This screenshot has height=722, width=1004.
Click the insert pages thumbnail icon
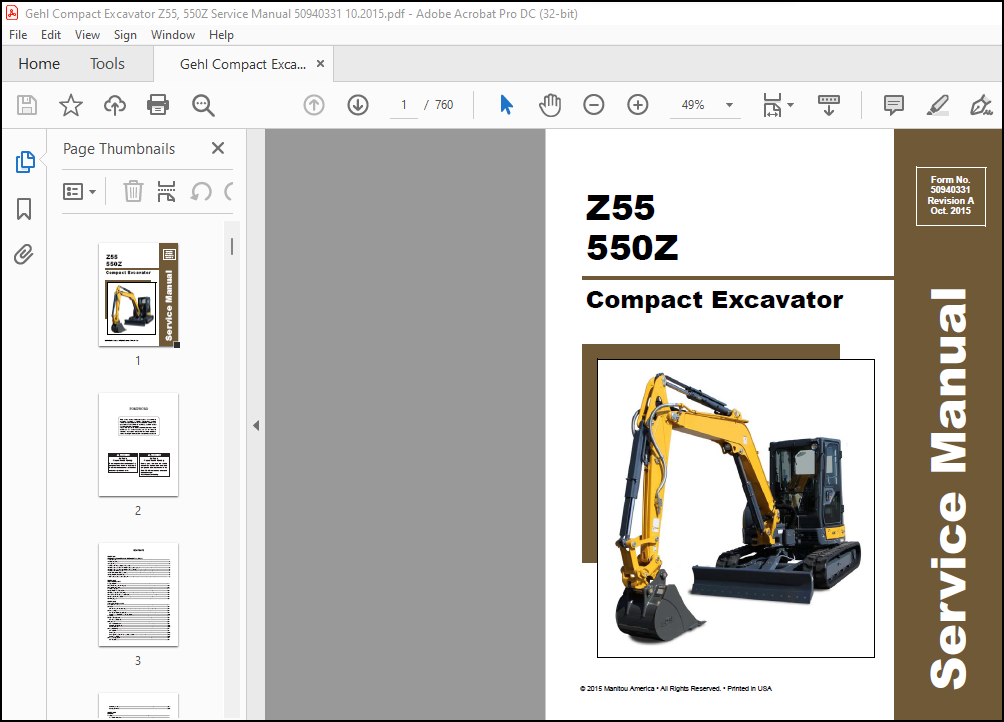click(x=166, y=191)
